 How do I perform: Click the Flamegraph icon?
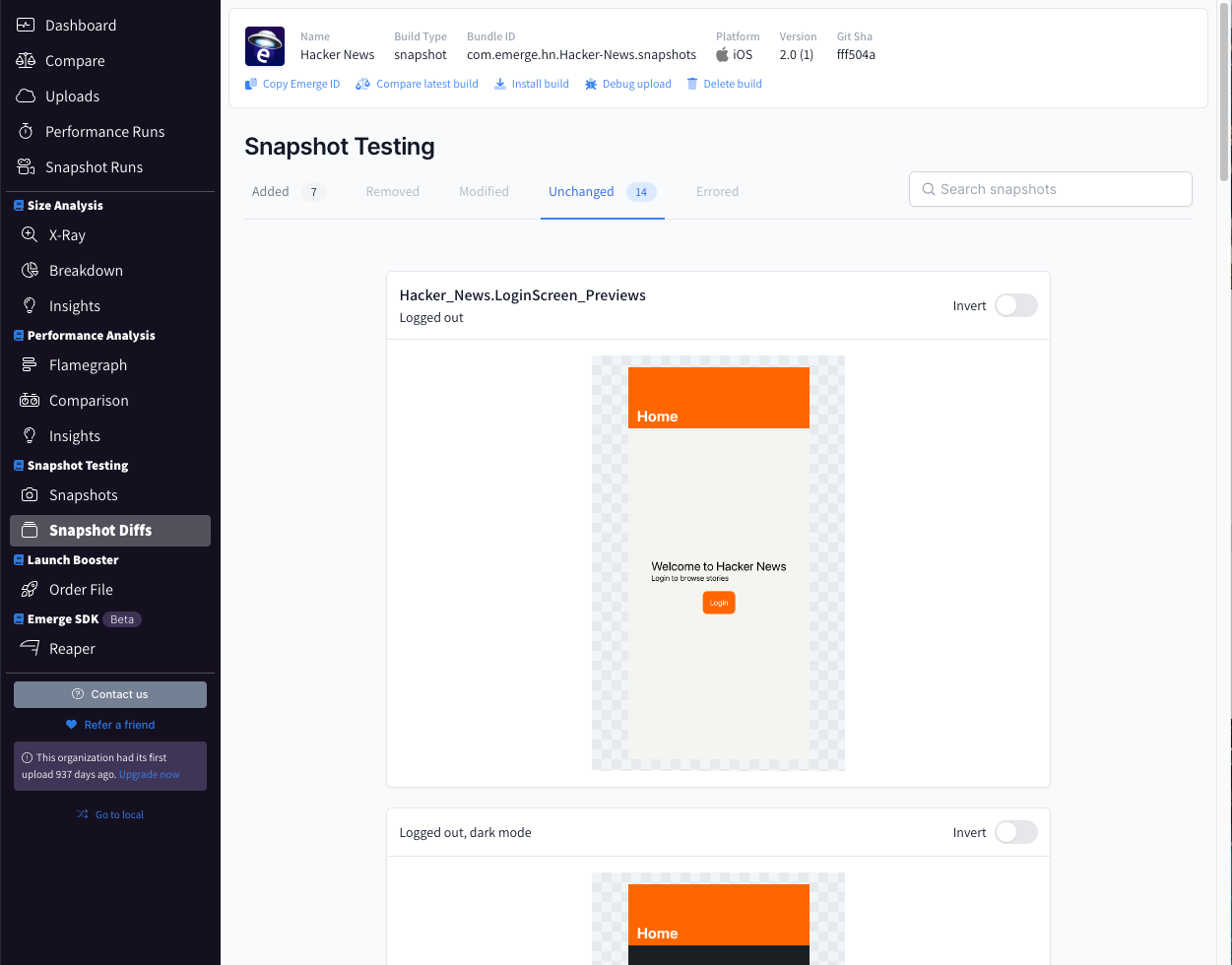click(30, 364)
